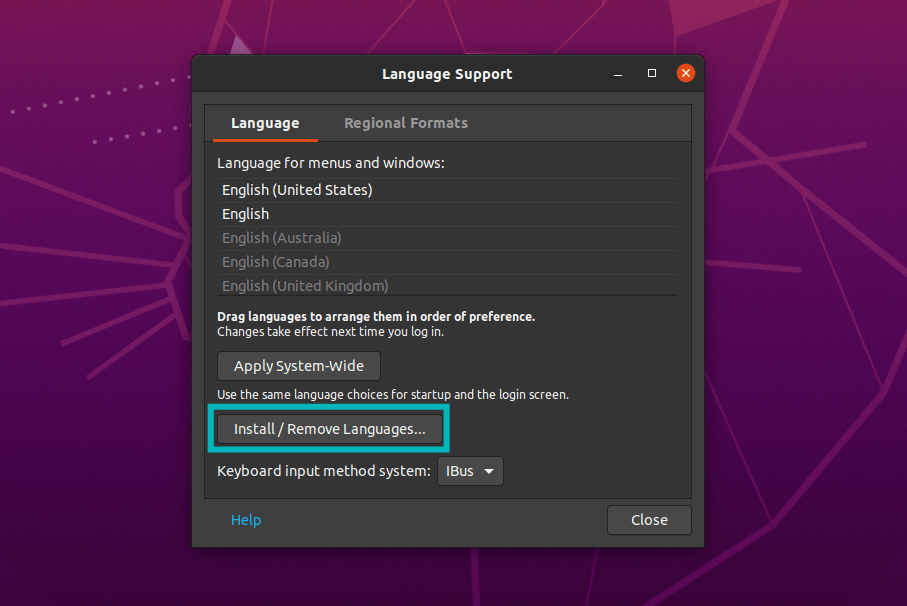907x606 pixels.
Task: Click the 'Drag languages to arrange' hint text
Action: click(376, 317)
